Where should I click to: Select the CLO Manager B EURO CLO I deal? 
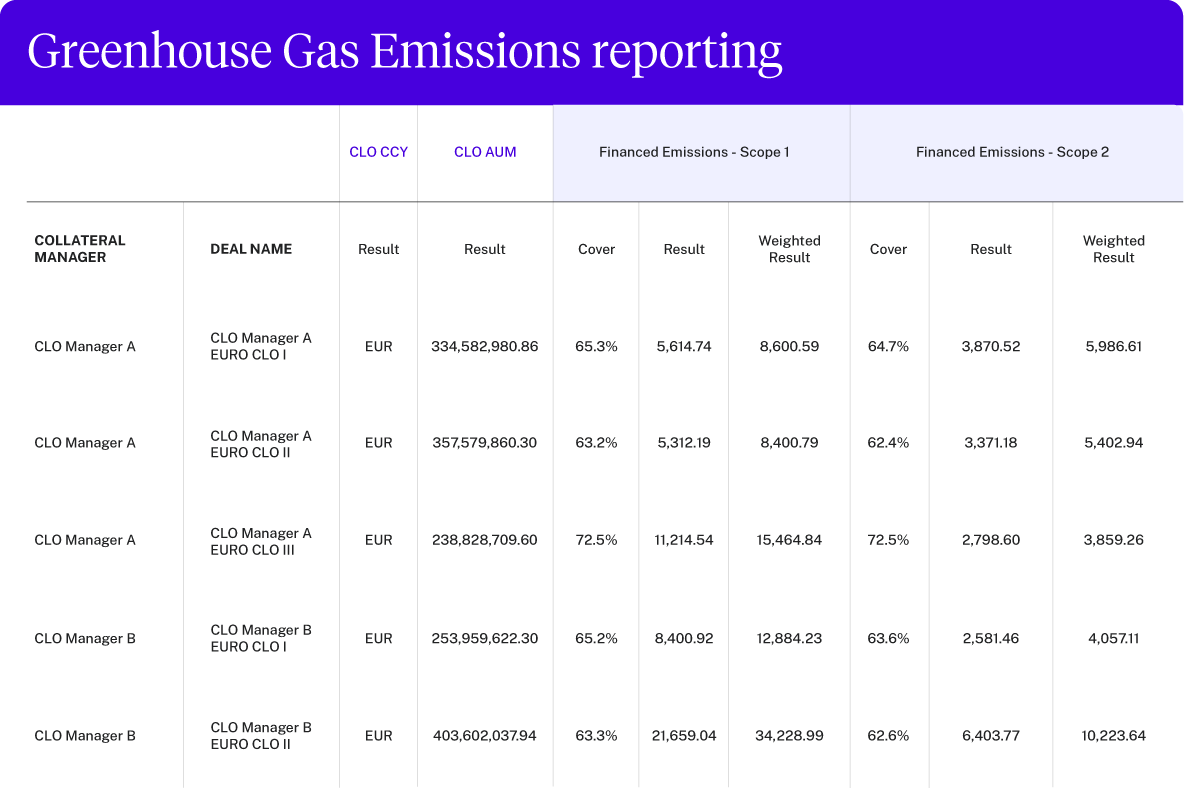coord(261,638)
